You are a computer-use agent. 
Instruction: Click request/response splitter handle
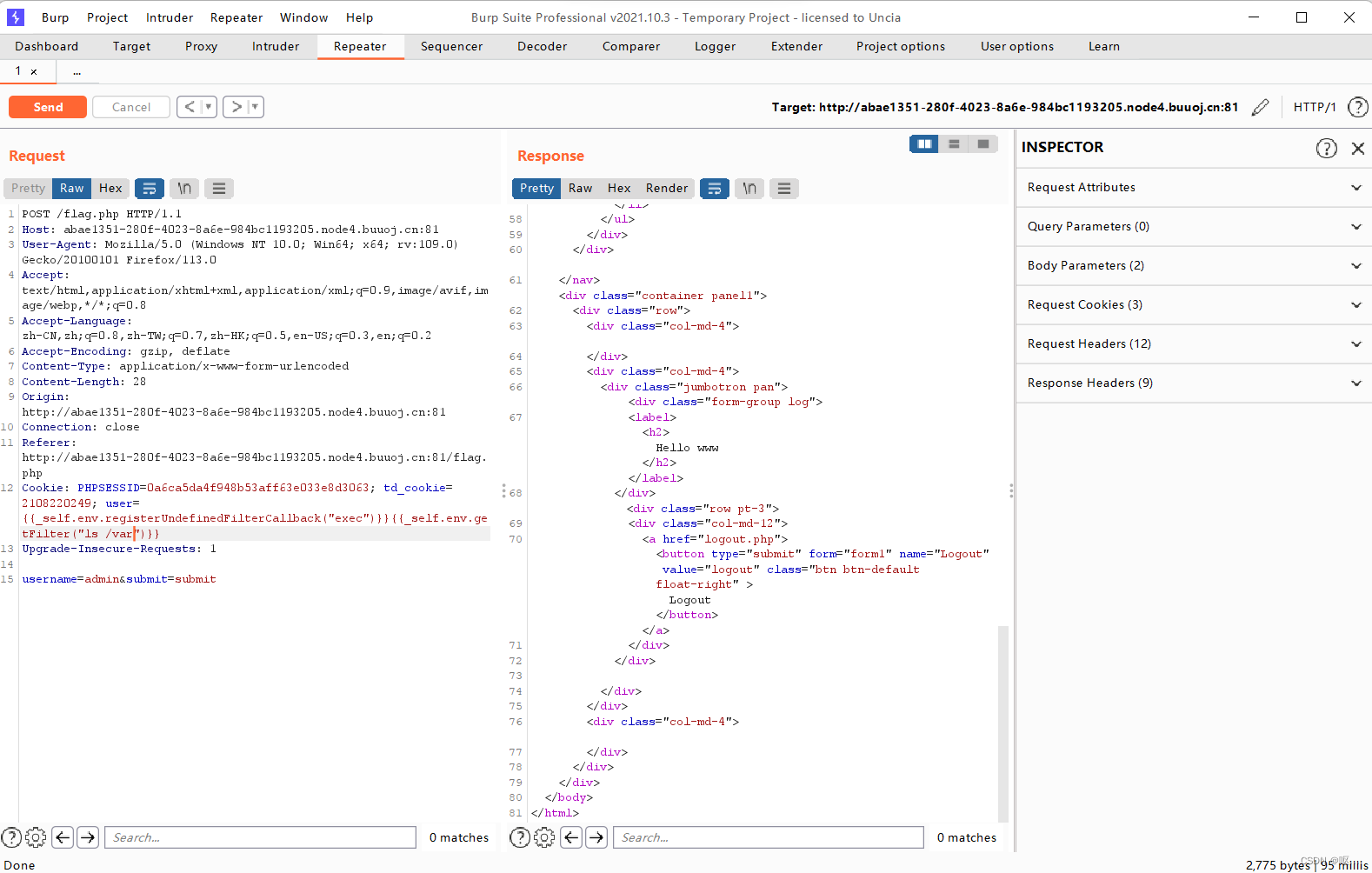pos(503,491)
